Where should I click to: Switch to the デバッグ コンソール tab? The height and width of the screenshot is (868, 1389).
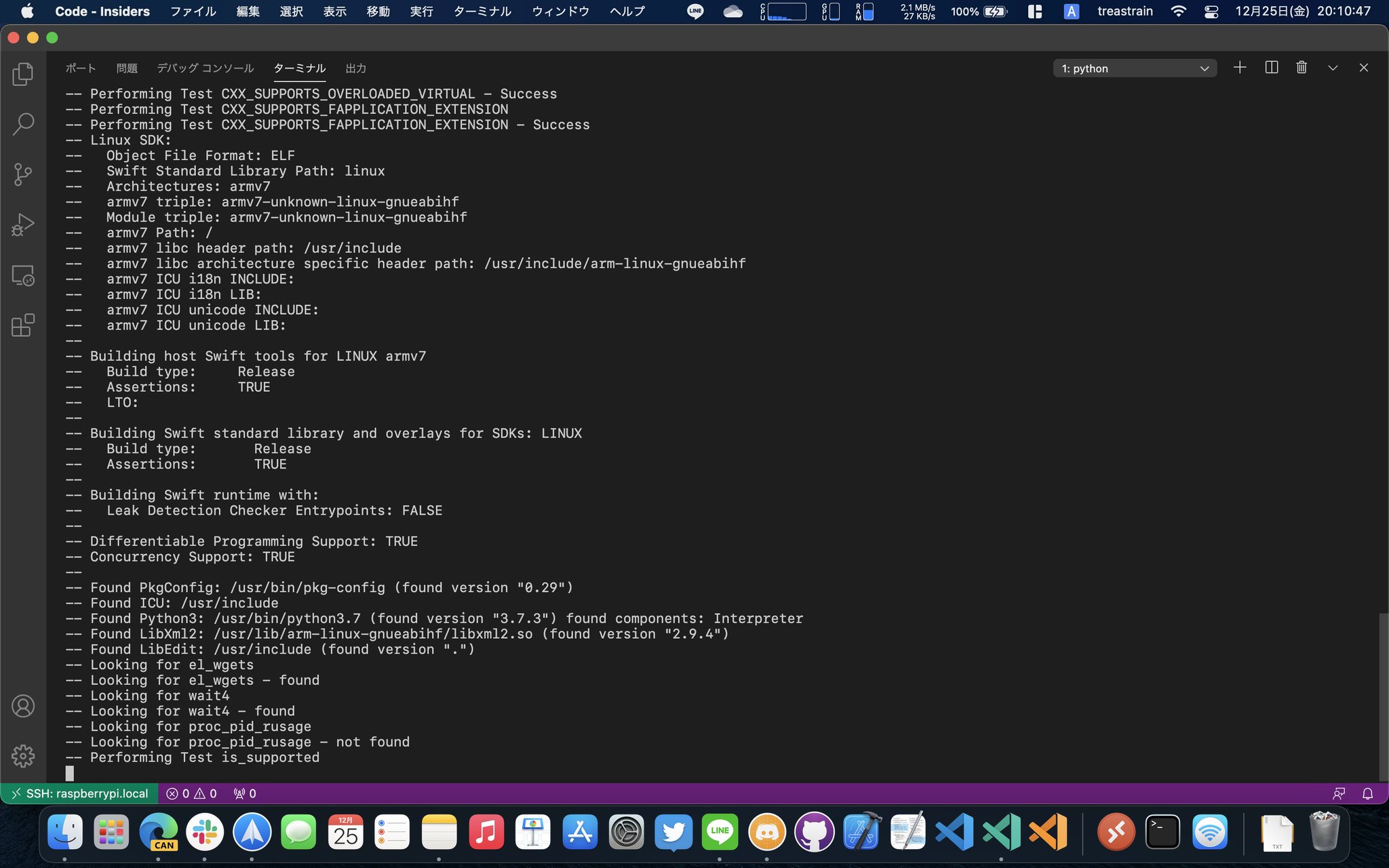click(205, 68)
